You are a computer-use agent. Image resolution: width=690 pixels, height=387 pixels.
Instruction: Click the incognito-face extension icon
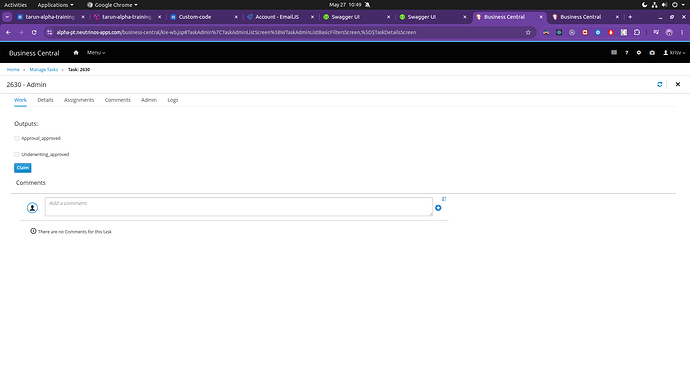[546, 32]
